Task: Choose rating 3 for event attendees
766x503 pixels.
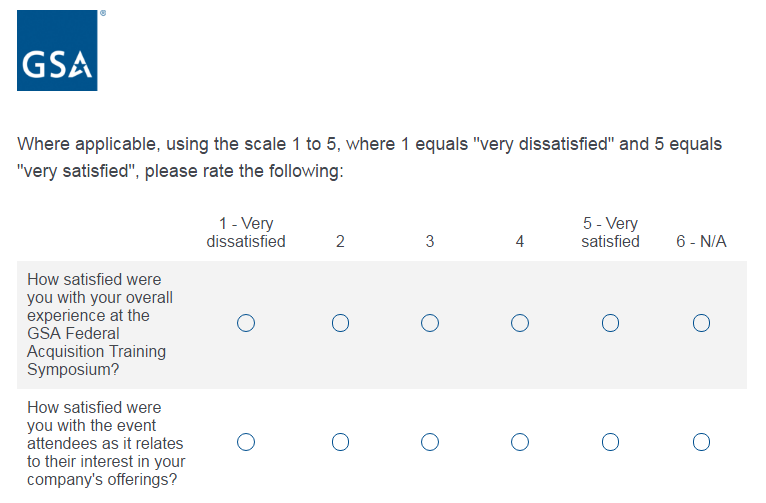Action: (430, 442)
